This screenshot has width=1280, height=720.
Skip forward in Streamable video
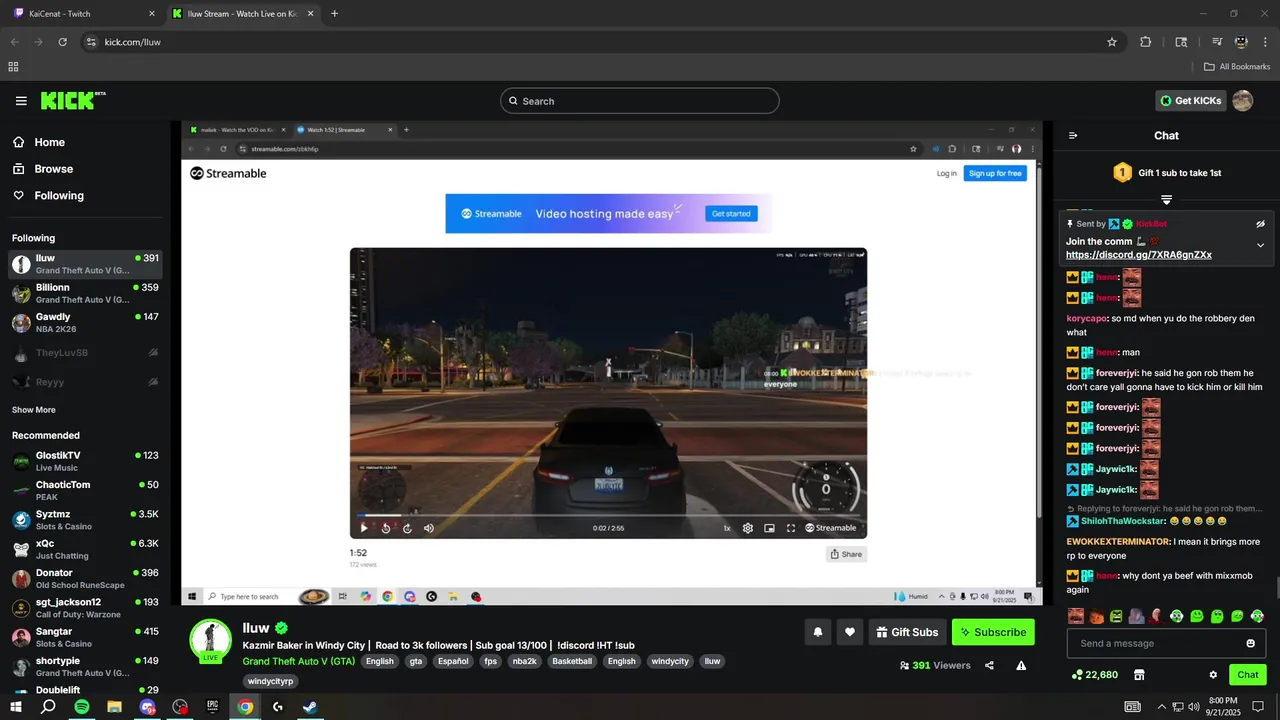pyautogui.click(x=407, y=528)
